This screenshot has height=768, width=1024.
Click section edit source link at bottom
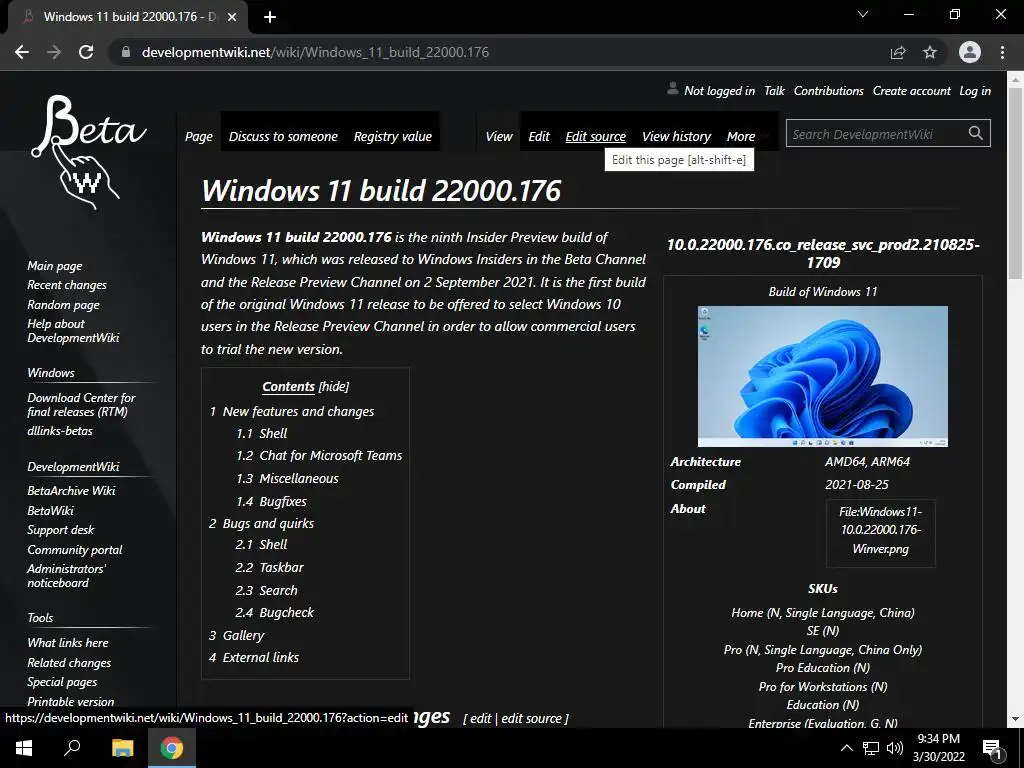pos(532,718)
